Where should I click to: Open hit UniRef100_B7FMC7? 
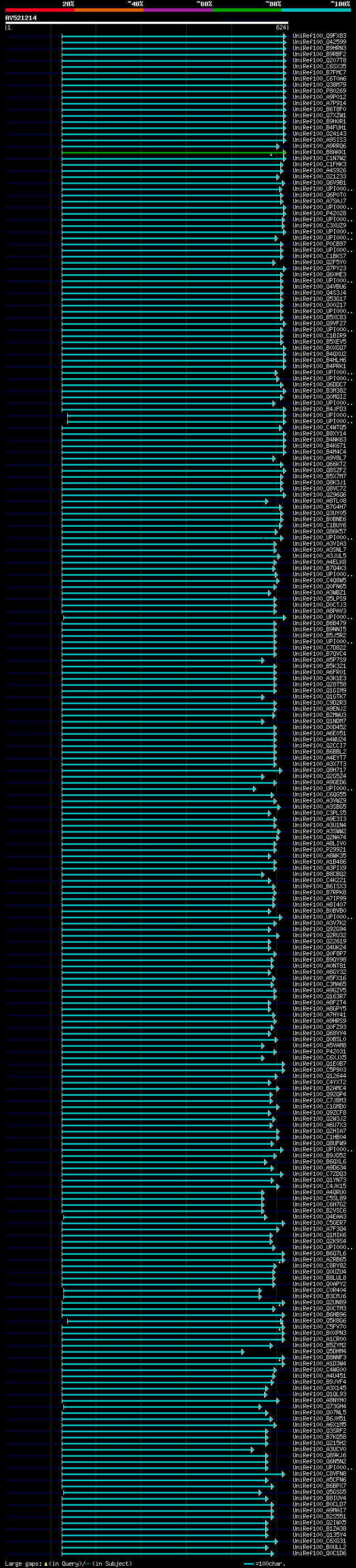[x=319, y=72]
